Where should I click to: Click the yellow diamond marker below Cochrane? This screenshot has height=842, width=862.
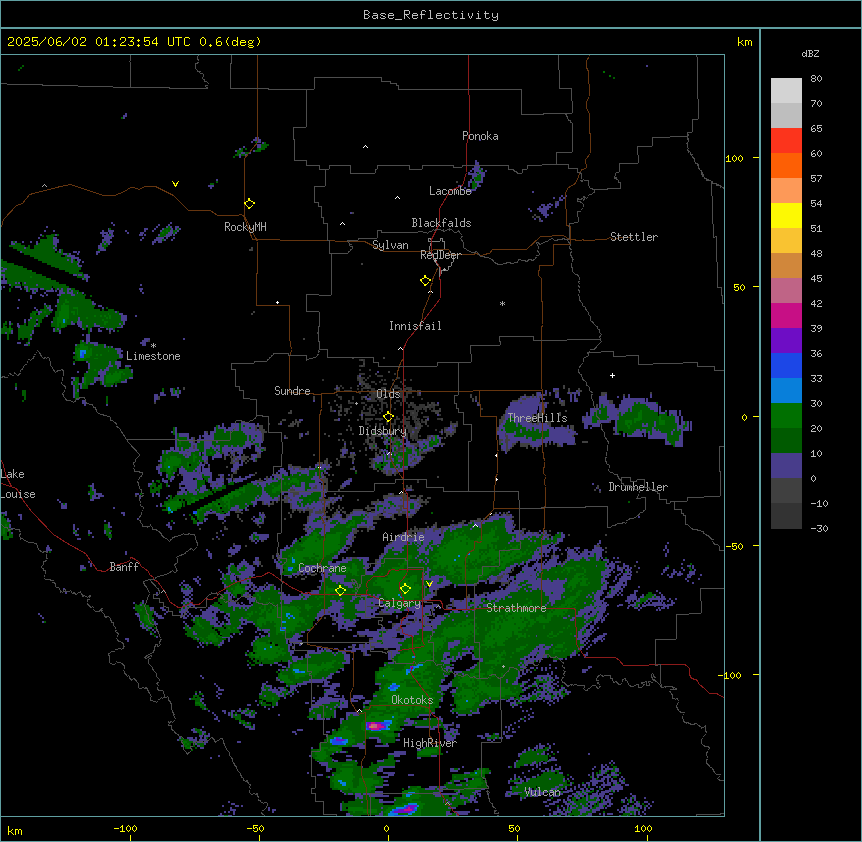click(340, 590)
